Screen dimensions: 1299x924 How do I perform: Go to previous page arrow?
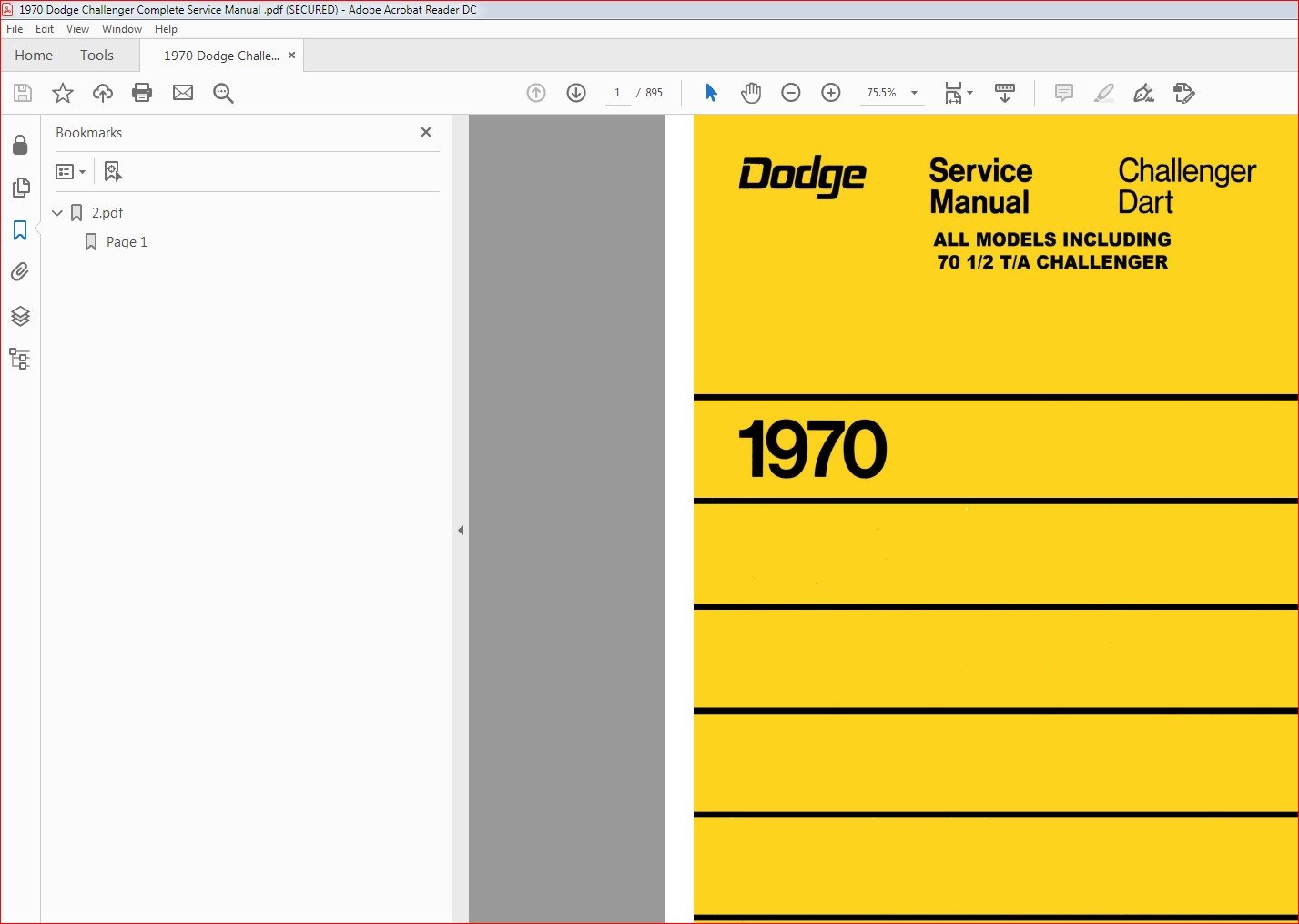(x=536, y=93)
